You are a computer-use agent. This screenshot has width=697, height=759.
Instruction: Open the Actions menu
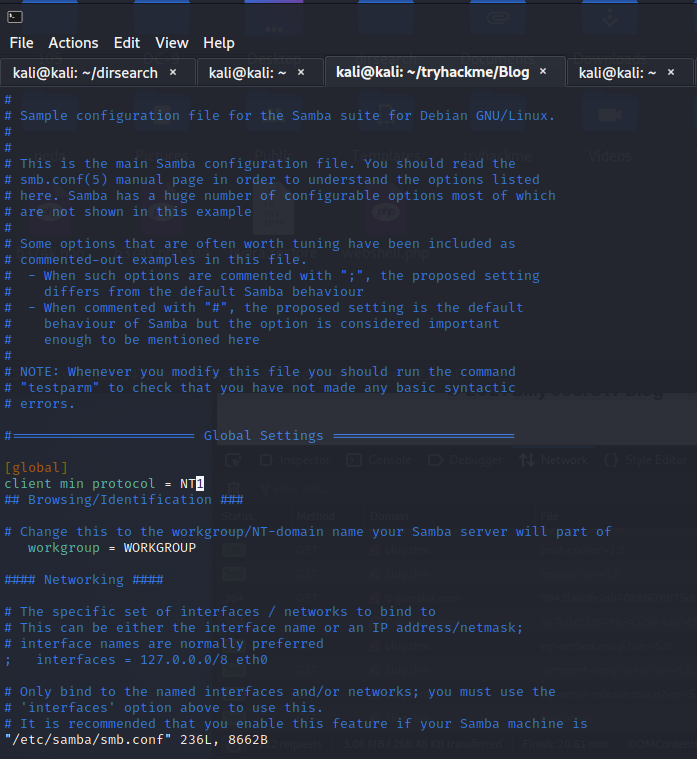73,43
